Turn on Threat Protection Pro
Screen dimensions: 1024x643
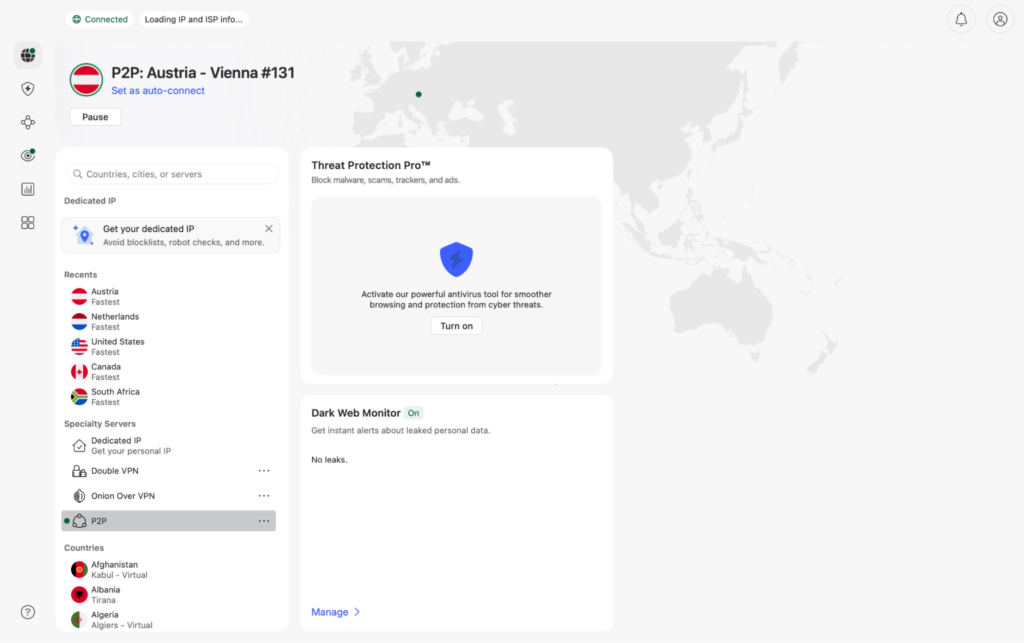tap(456, 326)
